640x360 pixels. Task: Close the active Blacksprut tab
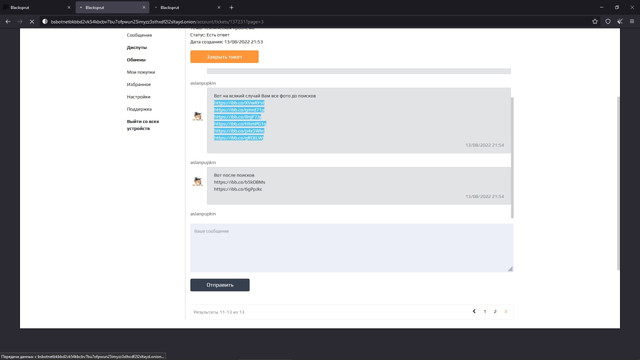pyautogui.click(x=144, y=7)
